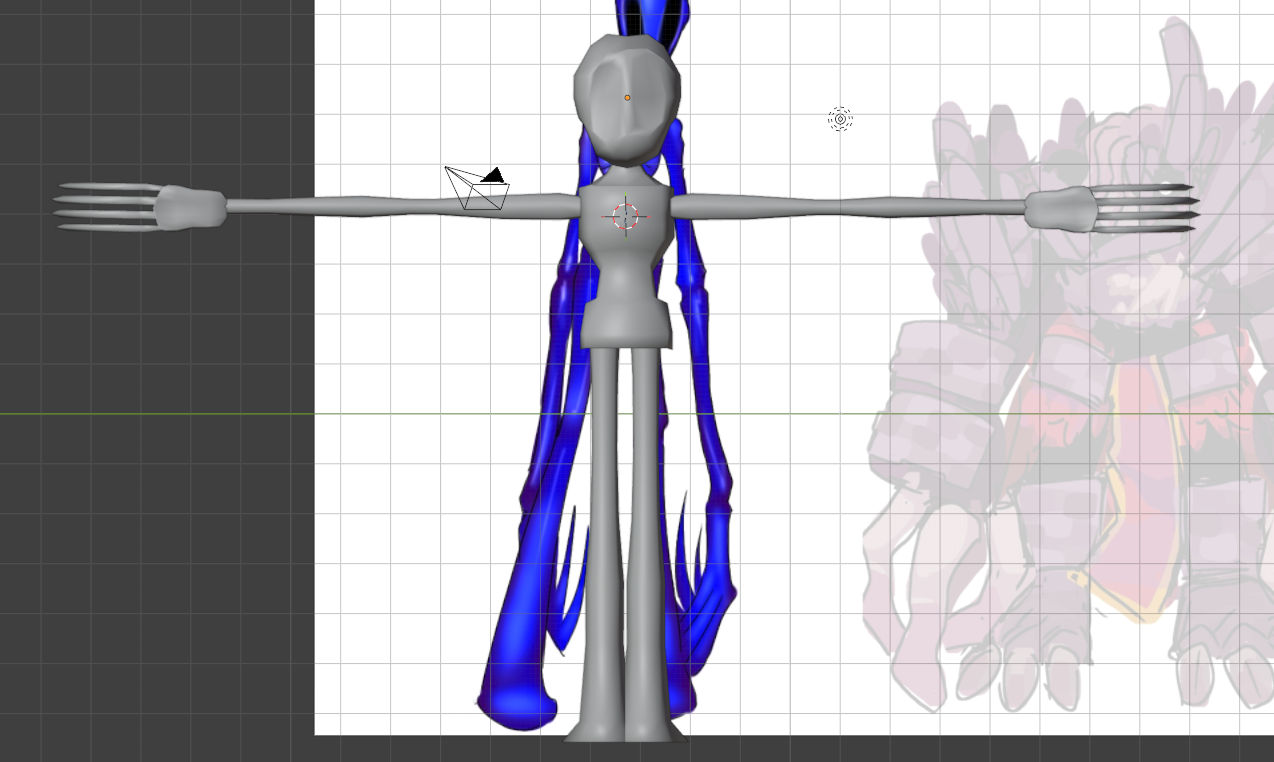Select the arm right of the torso
Image resolution: width=1274 pixels, height=762 pixels.
(x=850, y=207)
